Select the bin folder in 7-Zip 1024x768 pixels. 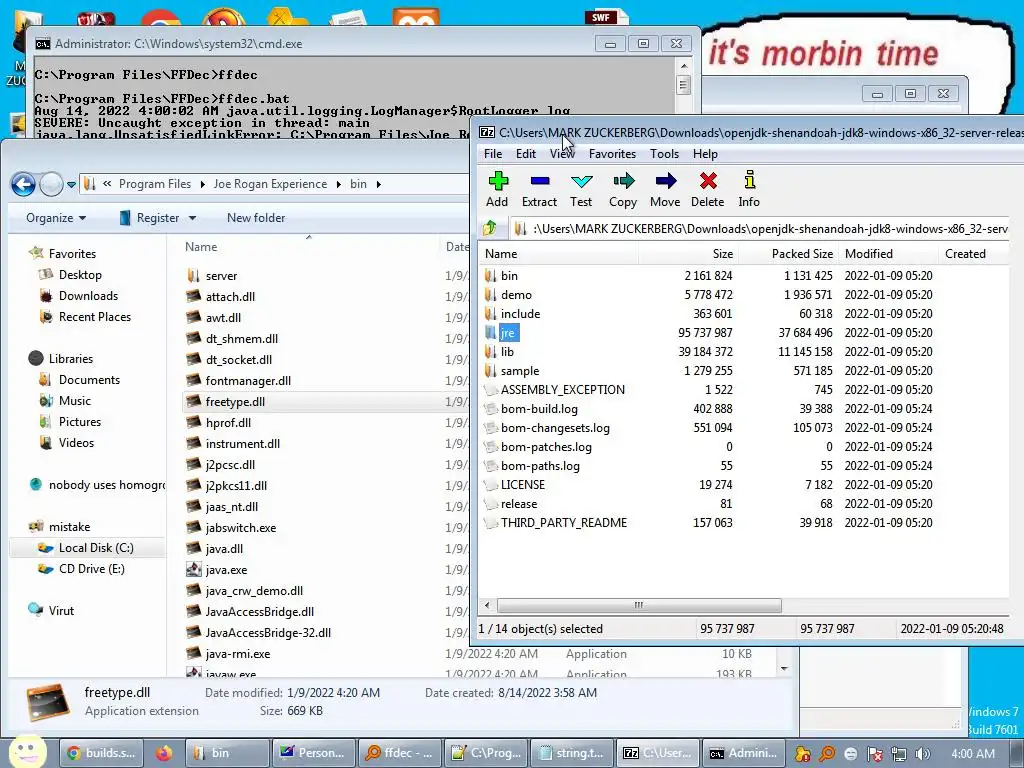pos(509,276)
